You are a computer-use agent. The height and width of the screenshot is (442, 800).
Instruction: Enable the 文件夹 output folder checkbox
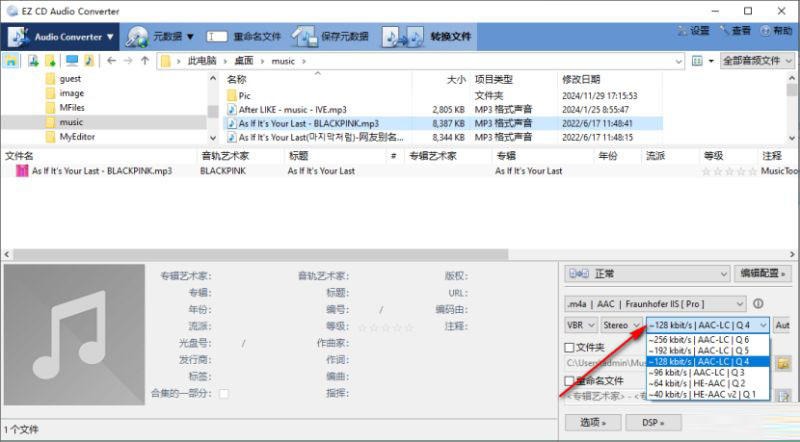point(569,348)
